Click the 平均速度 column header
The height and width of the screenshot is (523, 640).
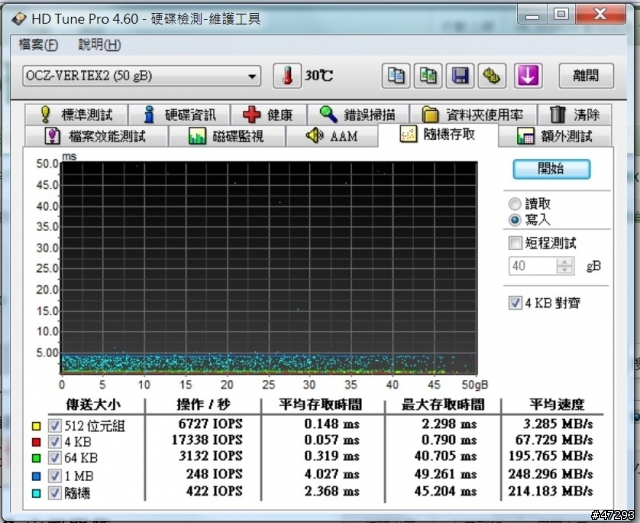pos(557,405)
